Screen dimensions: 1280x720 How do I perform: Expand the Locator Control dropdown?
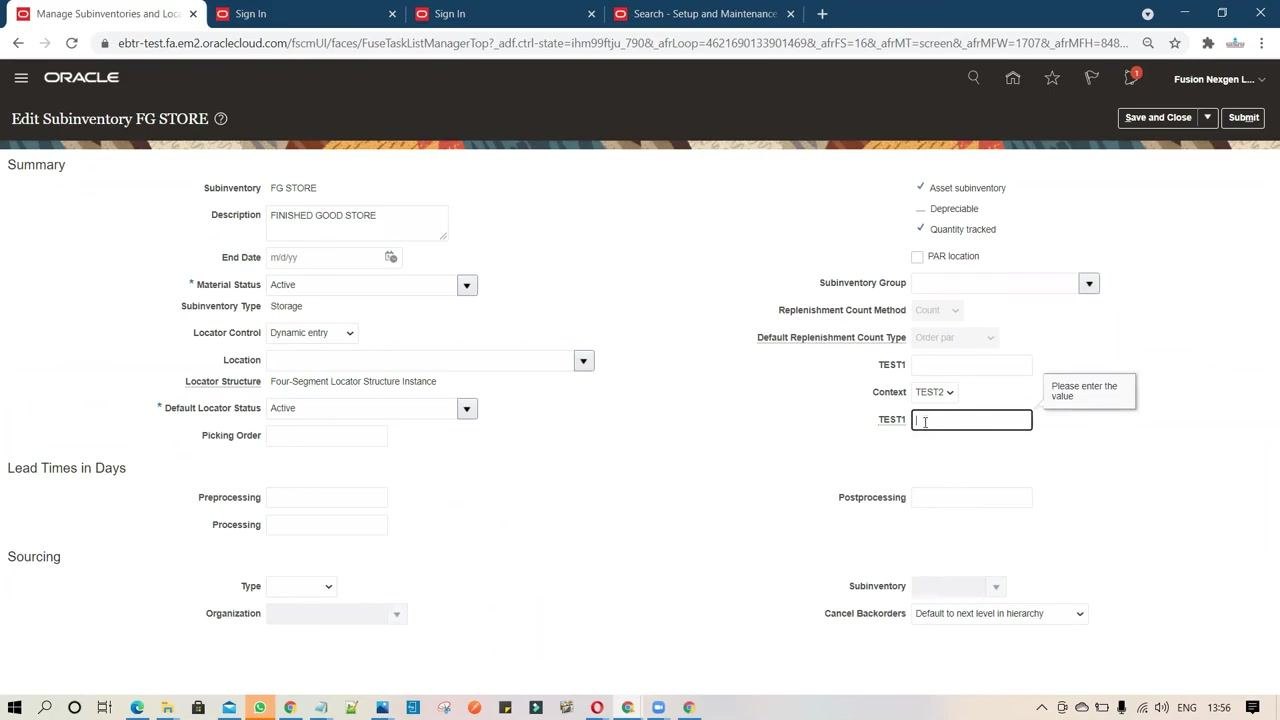[311, 333]
